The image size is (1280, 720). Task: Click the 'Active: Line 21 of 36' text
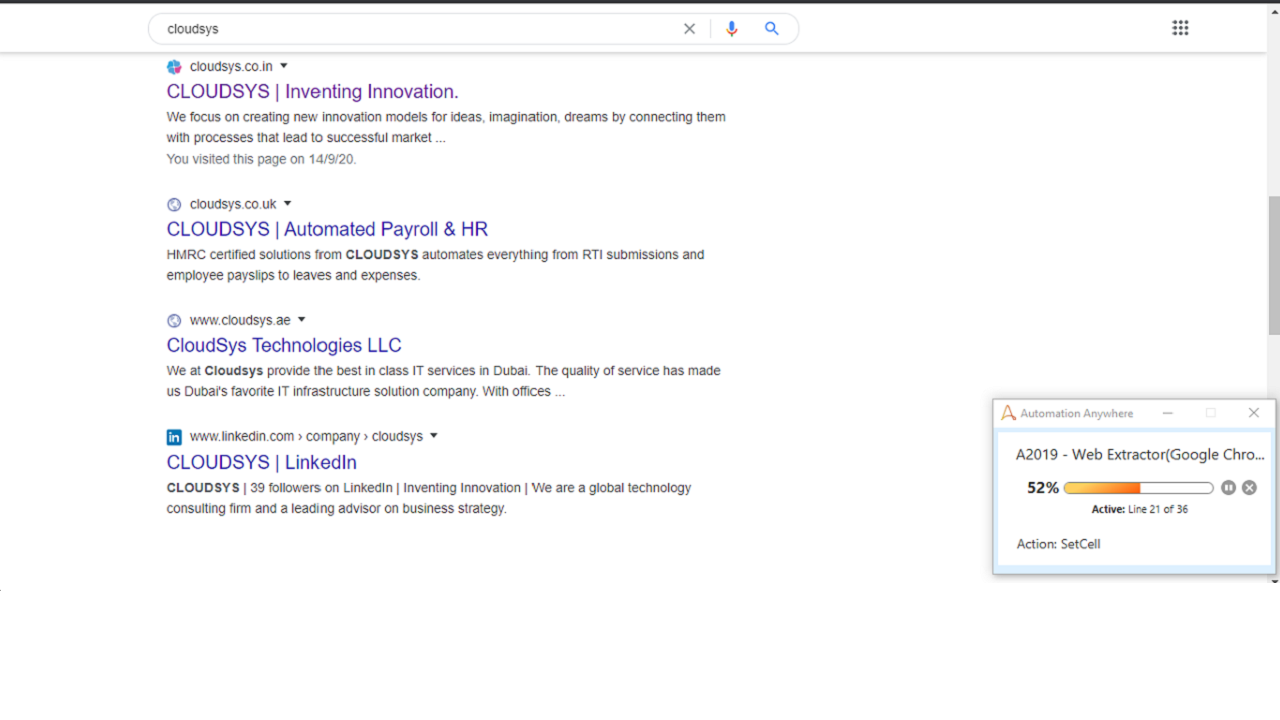click(1139, 509)
